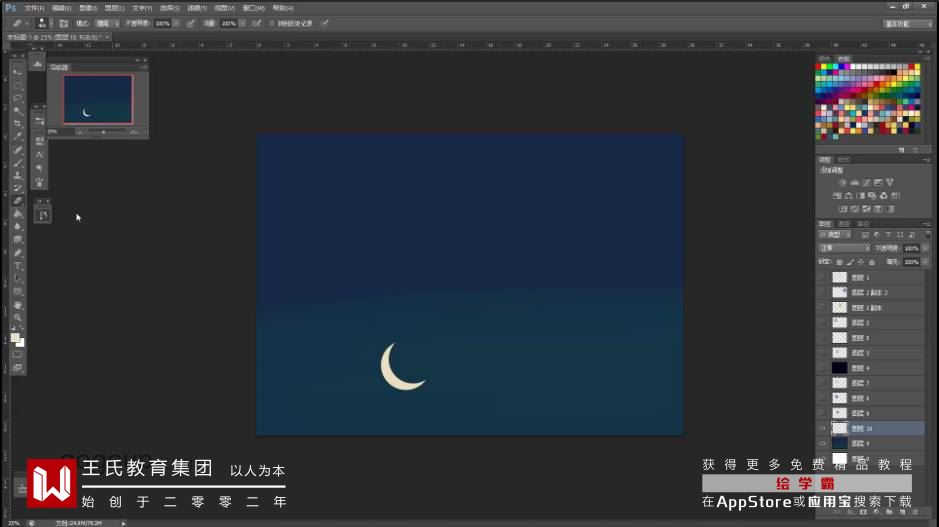
Task: Show visibility of layer 图层 4
Action: click(x=822, y=368)
